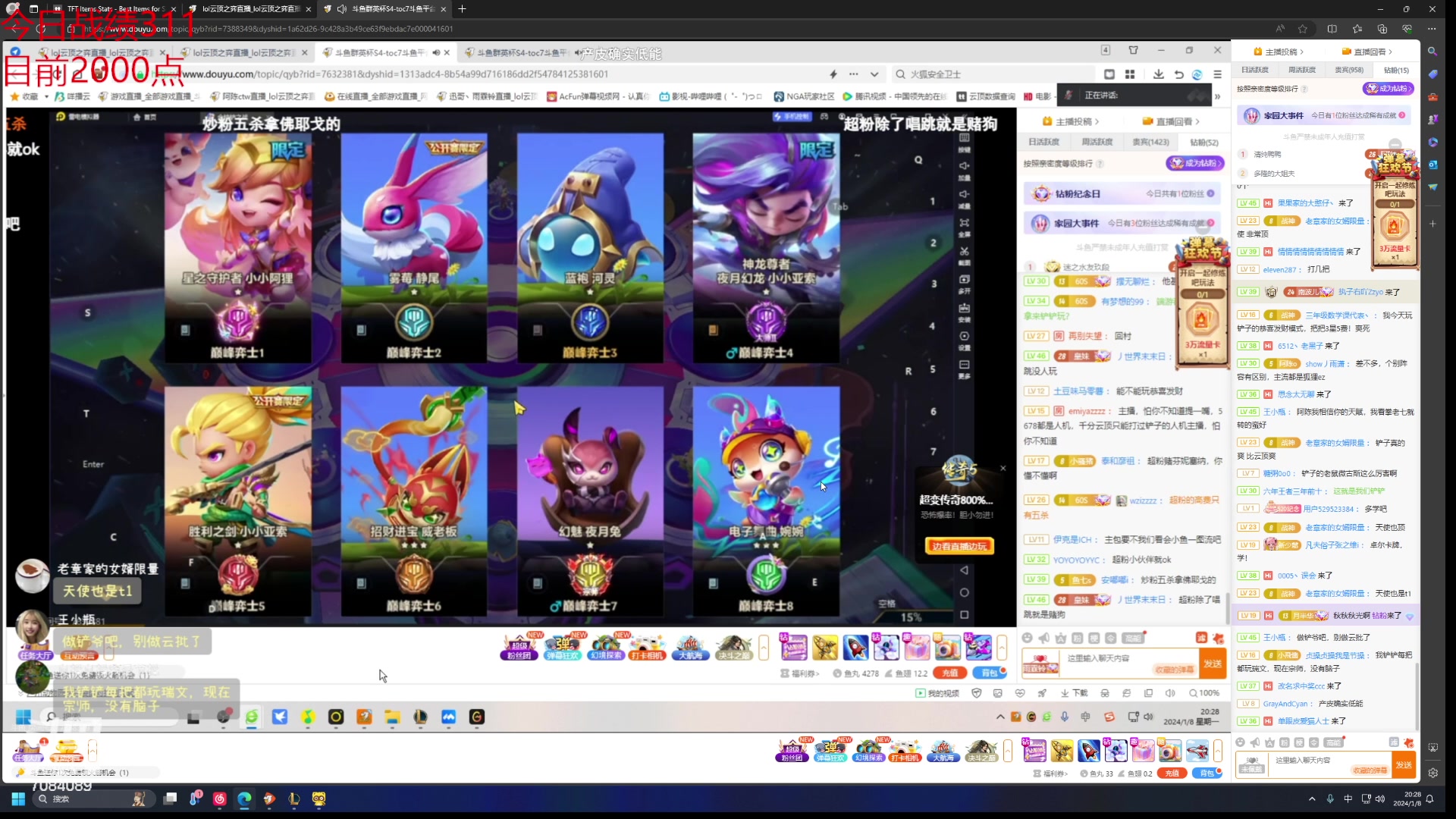
Task: Select 电子舞曲 婉婉 little legend card
Action: point(766,500)
